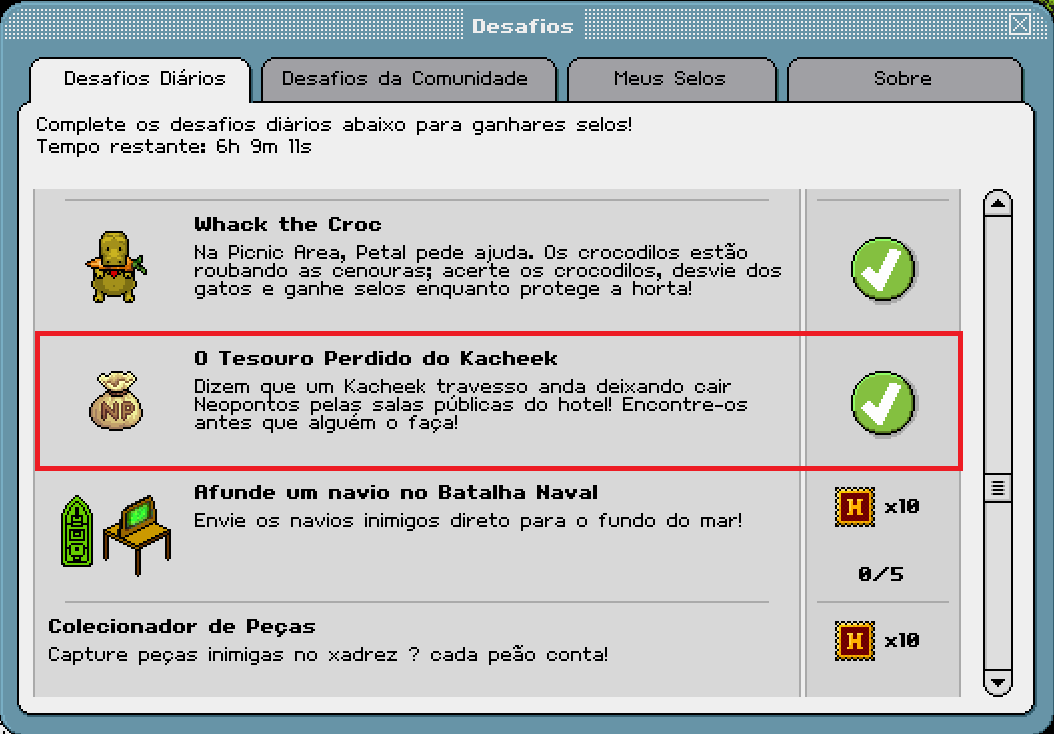Click the scrollbar down arrow
This screenshot has width=1054, height=734.
(998, 682)
